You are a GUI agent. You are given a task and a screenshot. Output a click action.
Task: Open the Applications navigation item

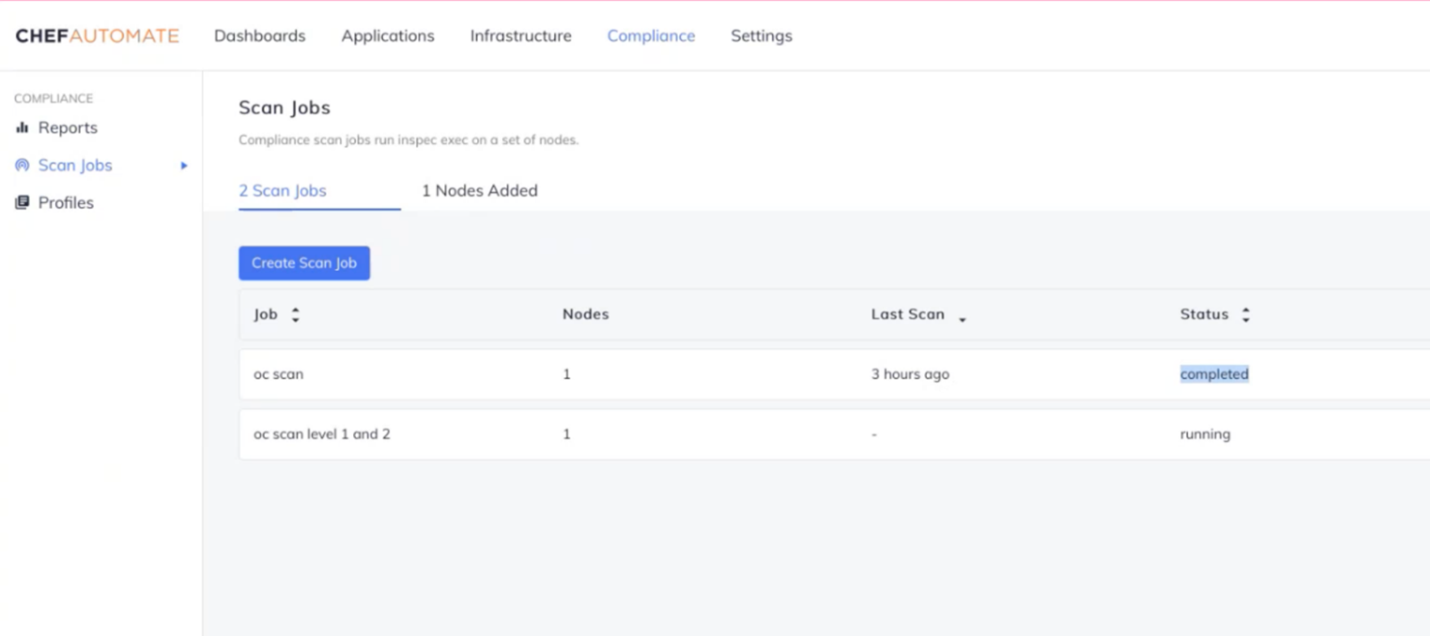coord(387,36)
